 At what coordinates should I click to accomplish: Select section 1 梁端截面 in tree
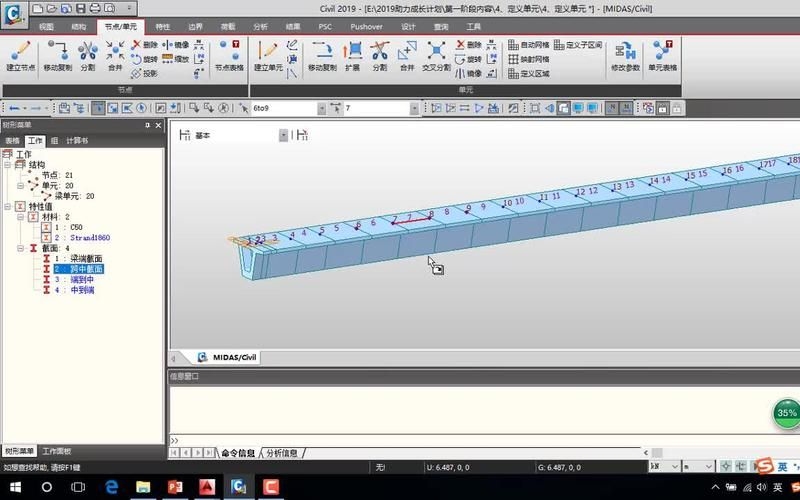point(79,259)
